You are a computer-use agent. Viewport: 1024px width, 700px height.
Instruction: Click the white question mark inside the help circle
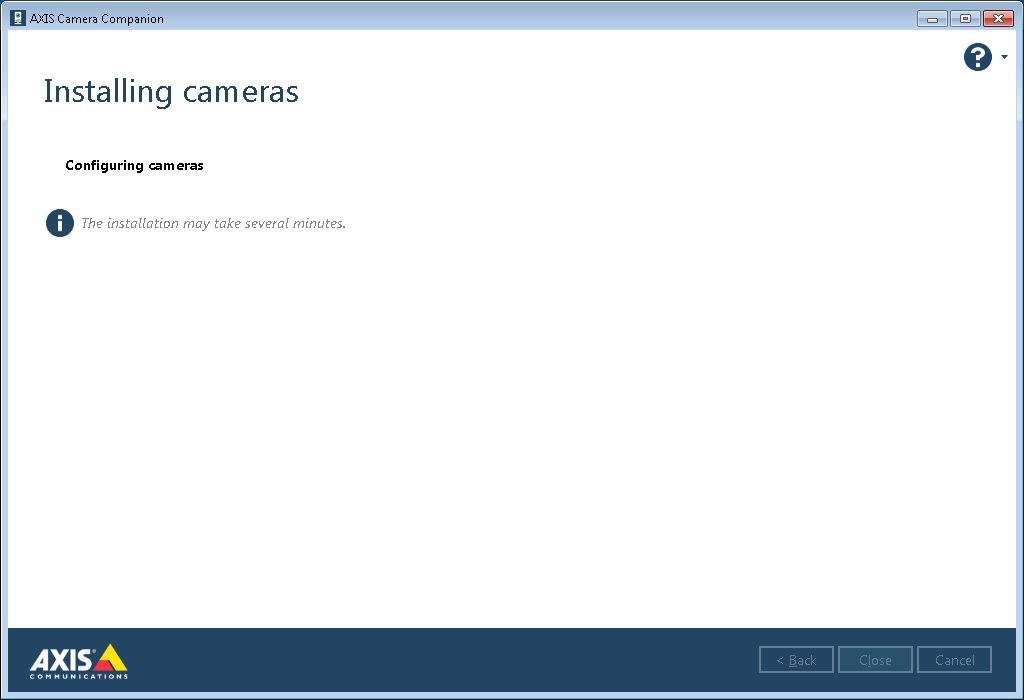(977, 57)
